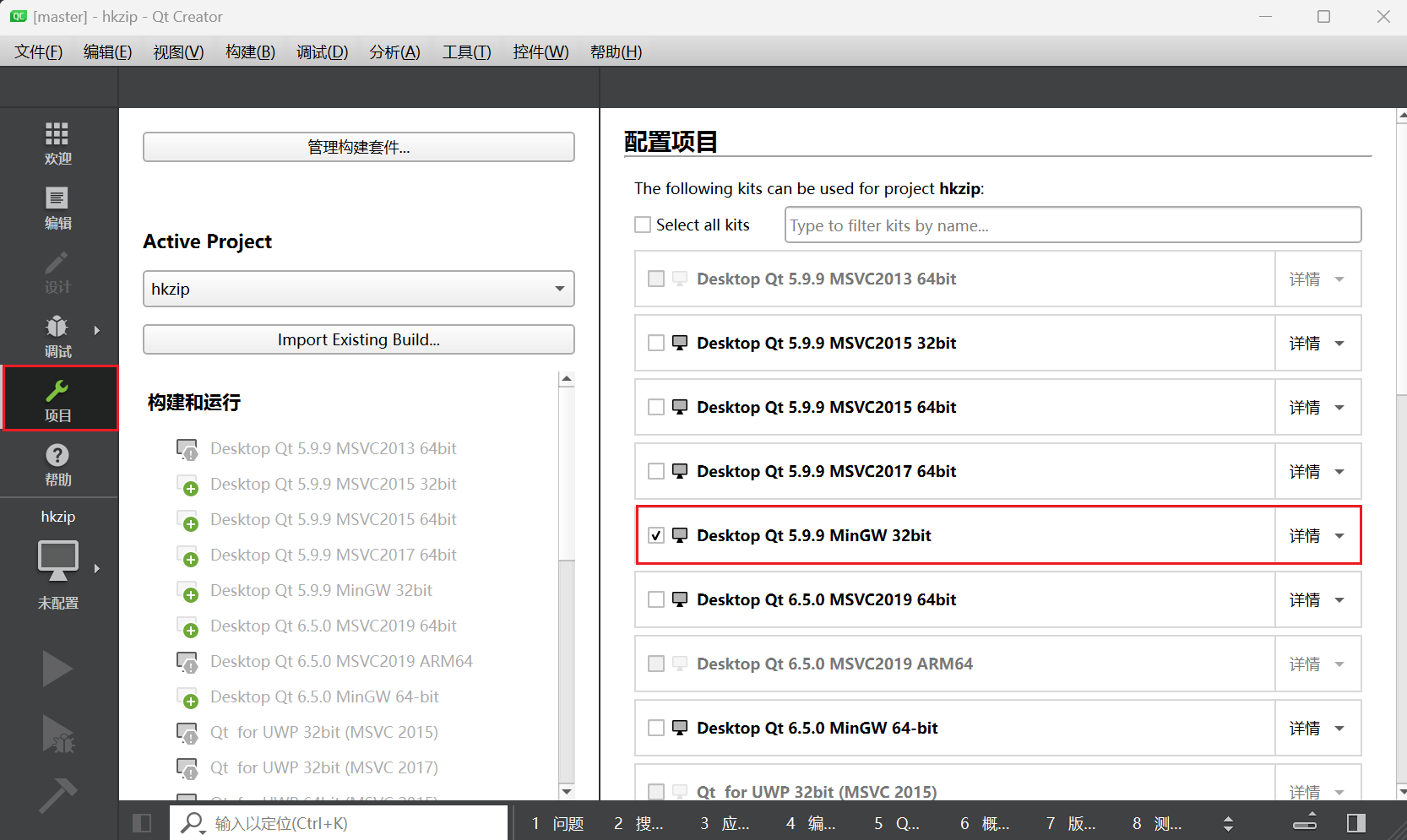Expand details (详情) for MSVC2017 64bit
The width and height of the screenshot is (1407, 840).
[1317, 471]
